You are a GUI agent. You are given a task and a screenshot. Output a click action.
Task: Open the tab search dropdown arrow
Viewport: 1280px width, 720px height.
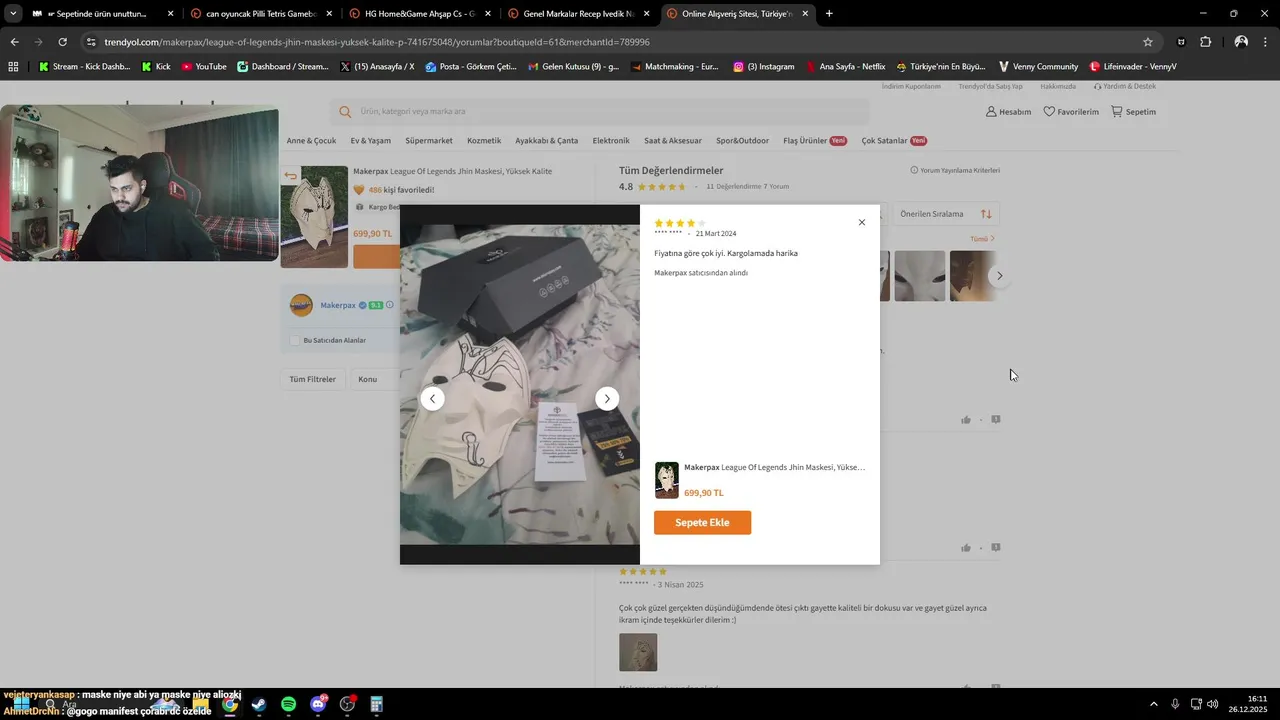pos(13,14)
